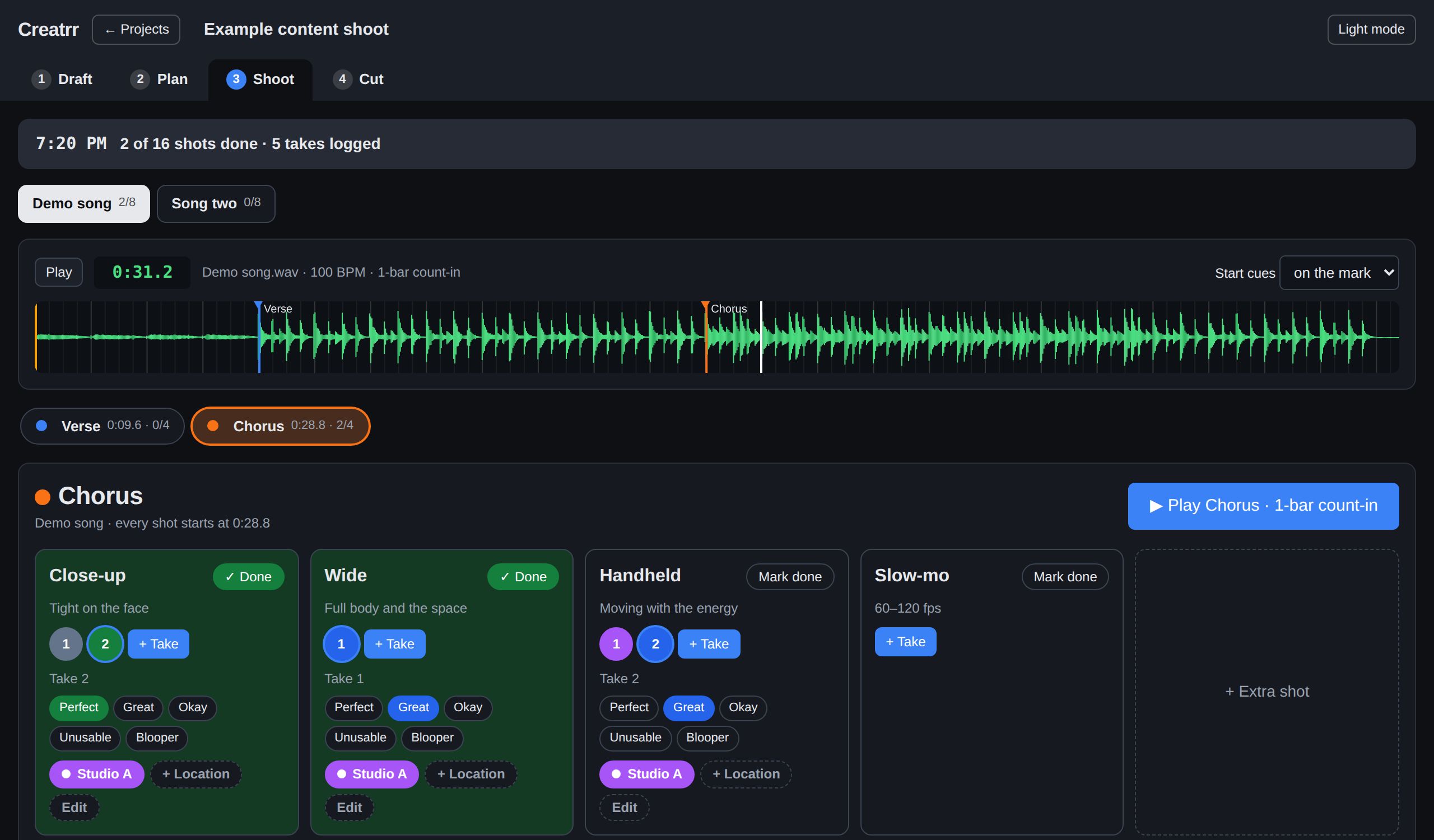
Task: Select the Verse section pill
Action: [103, 426]
